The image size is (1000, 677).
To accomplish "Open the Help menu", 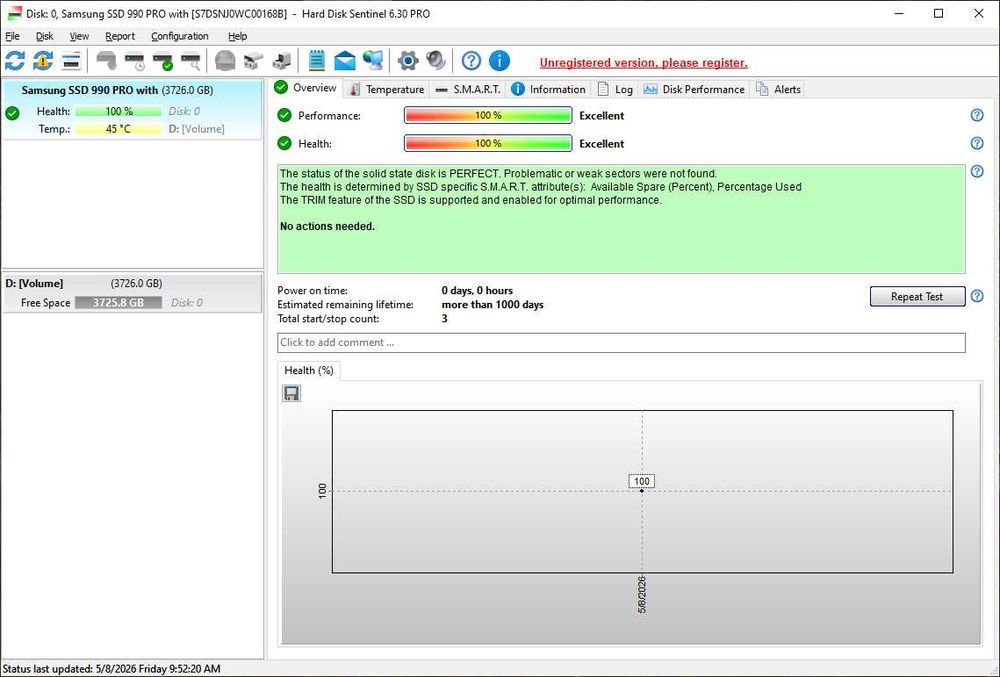I will (237, 36).
